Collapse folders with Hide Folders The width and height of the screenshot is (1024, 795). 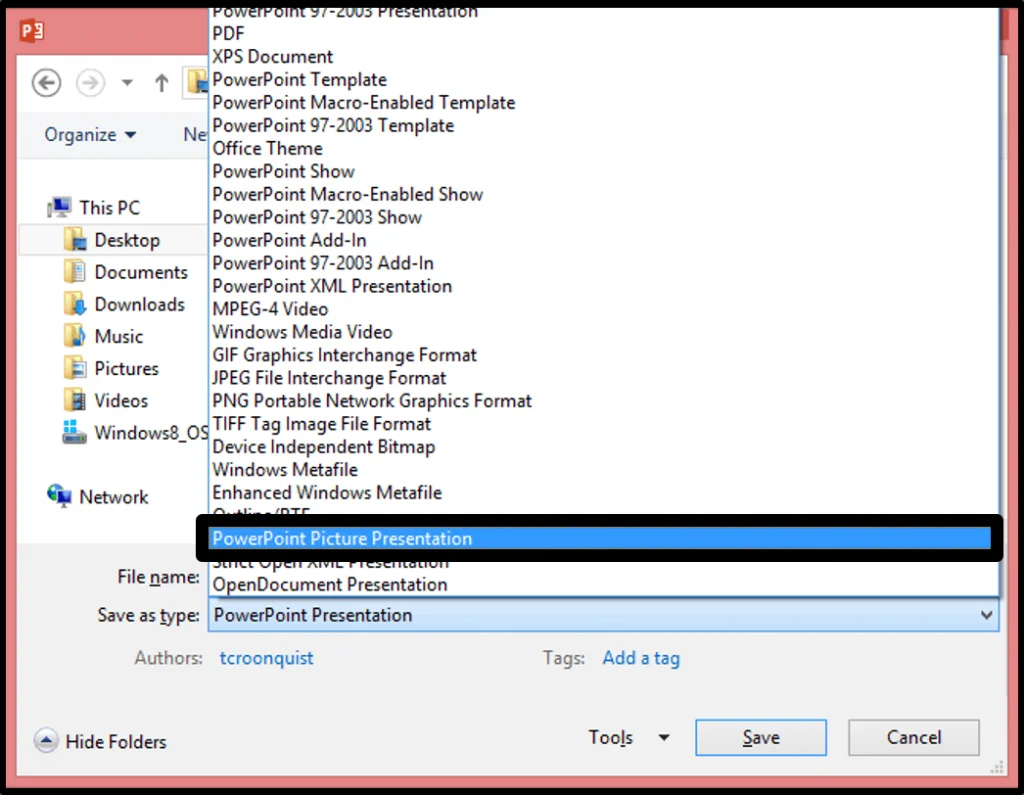tap(116, 741)
